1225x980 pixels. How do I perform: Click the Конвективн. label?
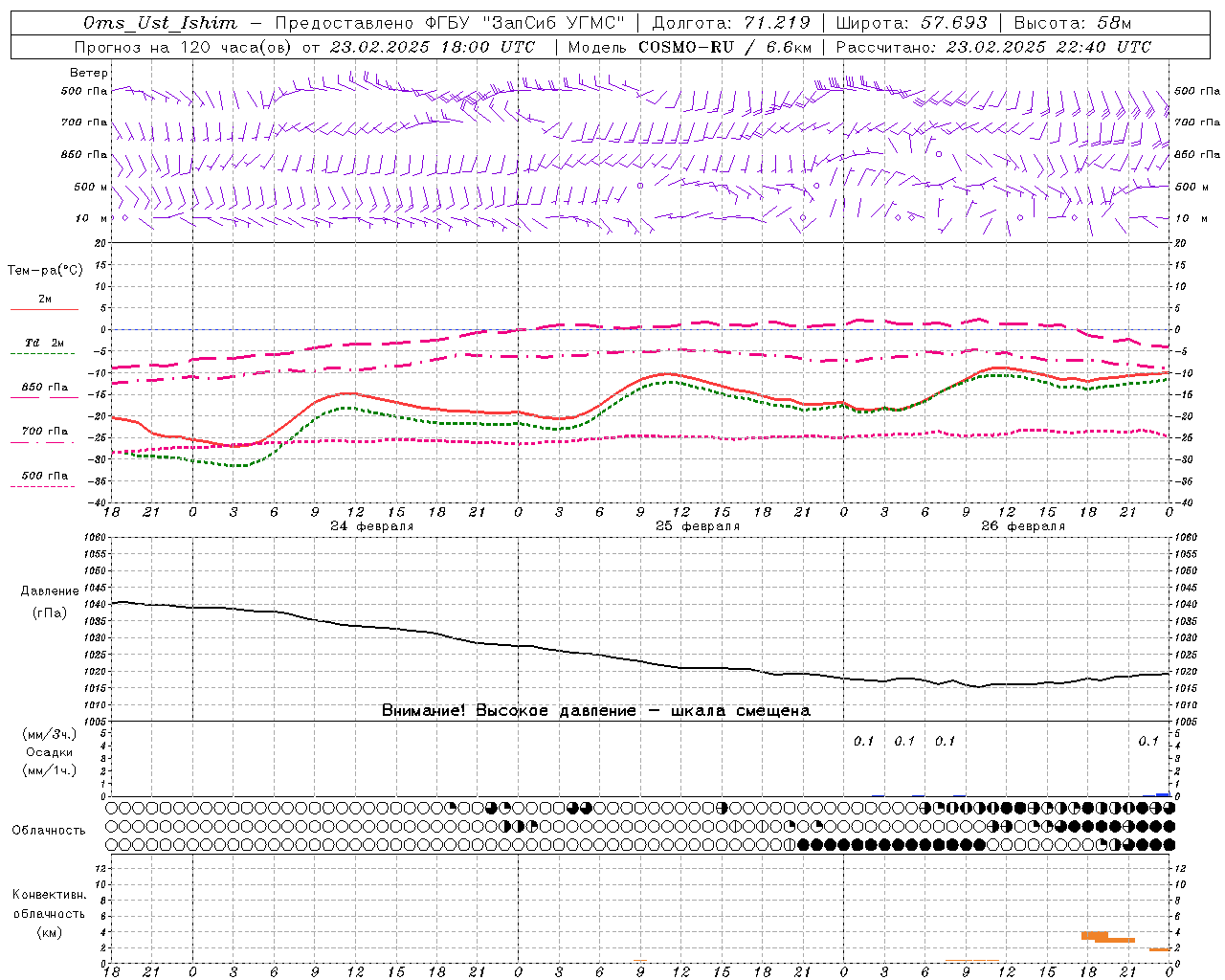pyautogui.click(x=49, y=895)
